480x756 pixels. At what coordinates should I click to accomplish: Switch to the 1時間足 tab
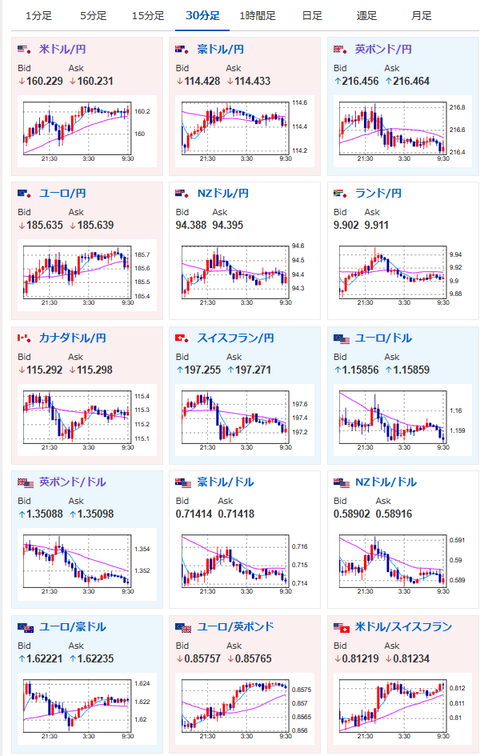tap(257, 16)
